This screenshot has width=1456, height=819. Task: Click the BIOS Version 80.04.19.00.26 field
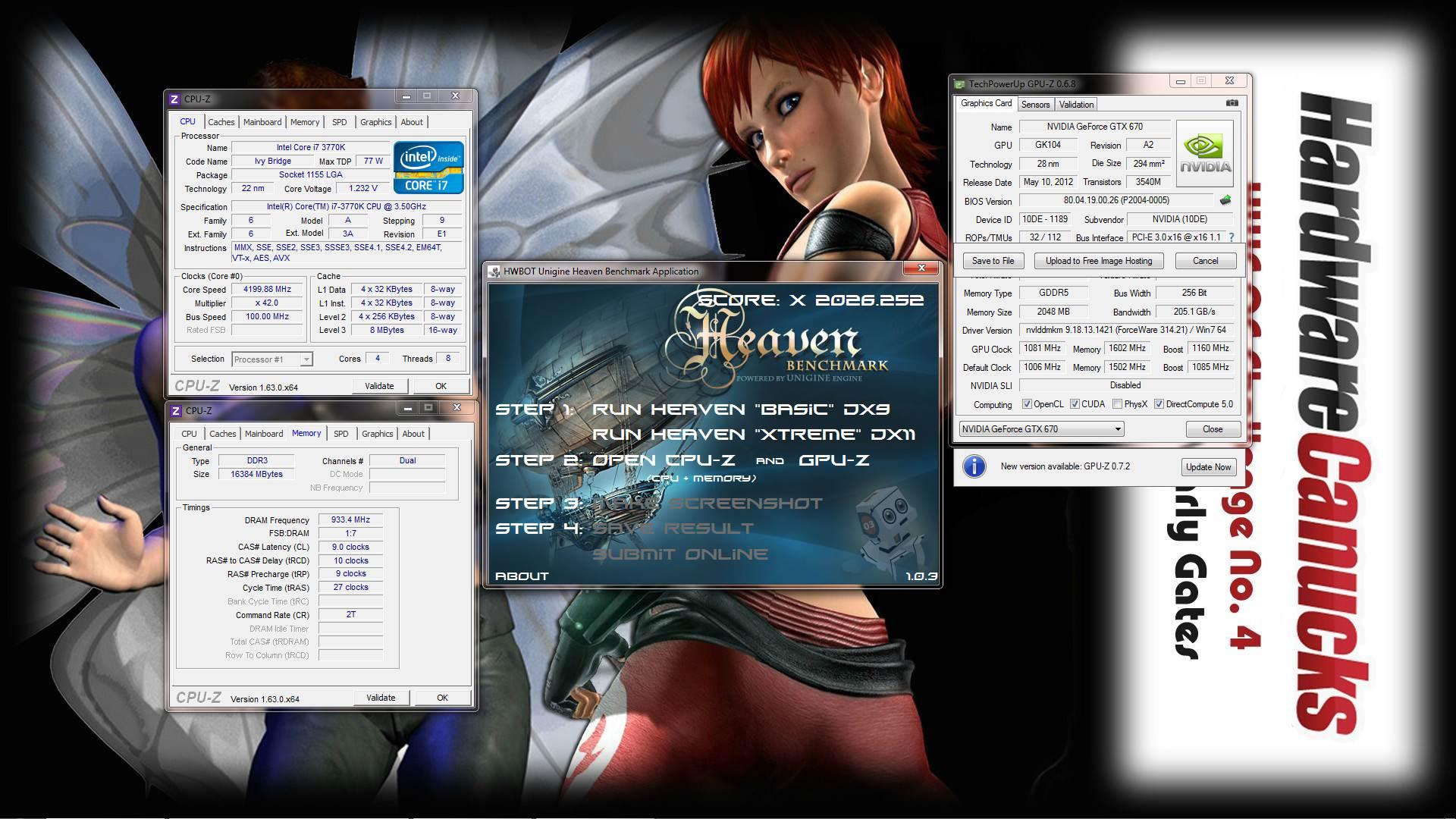pyautogui.click(x=1116, y=201)
